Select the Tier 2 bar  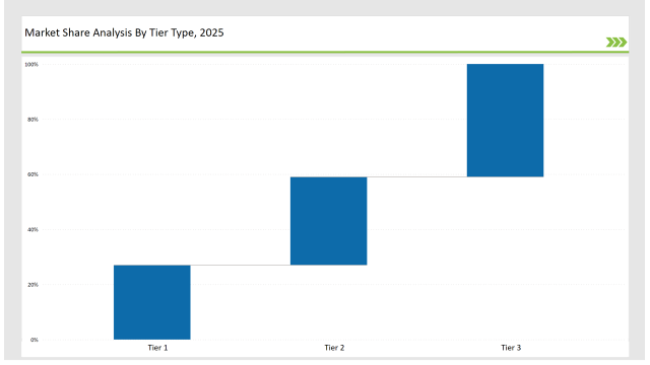tap(329, 221)
